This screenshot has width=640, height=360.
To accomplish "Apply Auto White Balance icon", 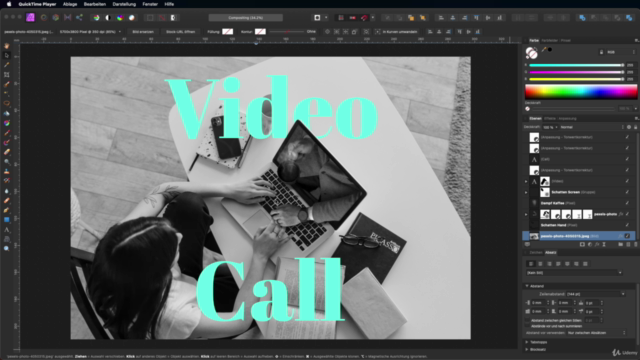I will pyautogui.click(x=131, y=18).
